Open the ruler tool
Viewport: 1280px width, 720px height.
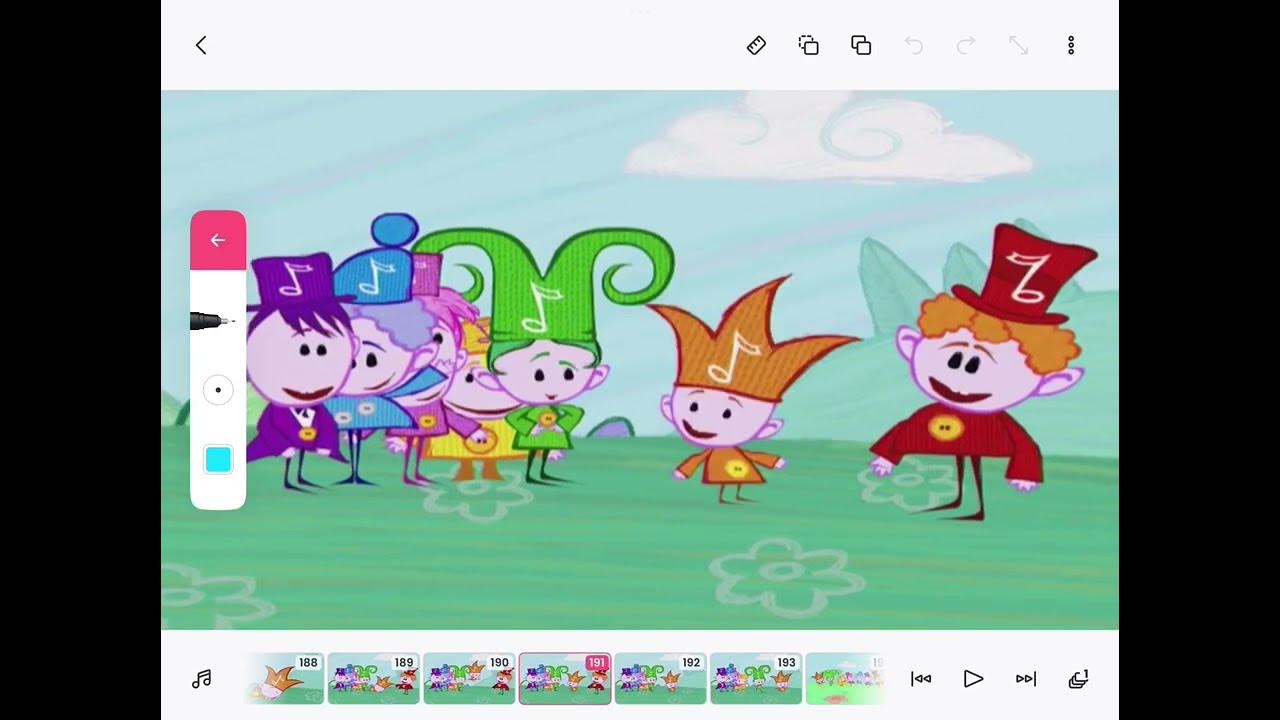coord(756,45)
